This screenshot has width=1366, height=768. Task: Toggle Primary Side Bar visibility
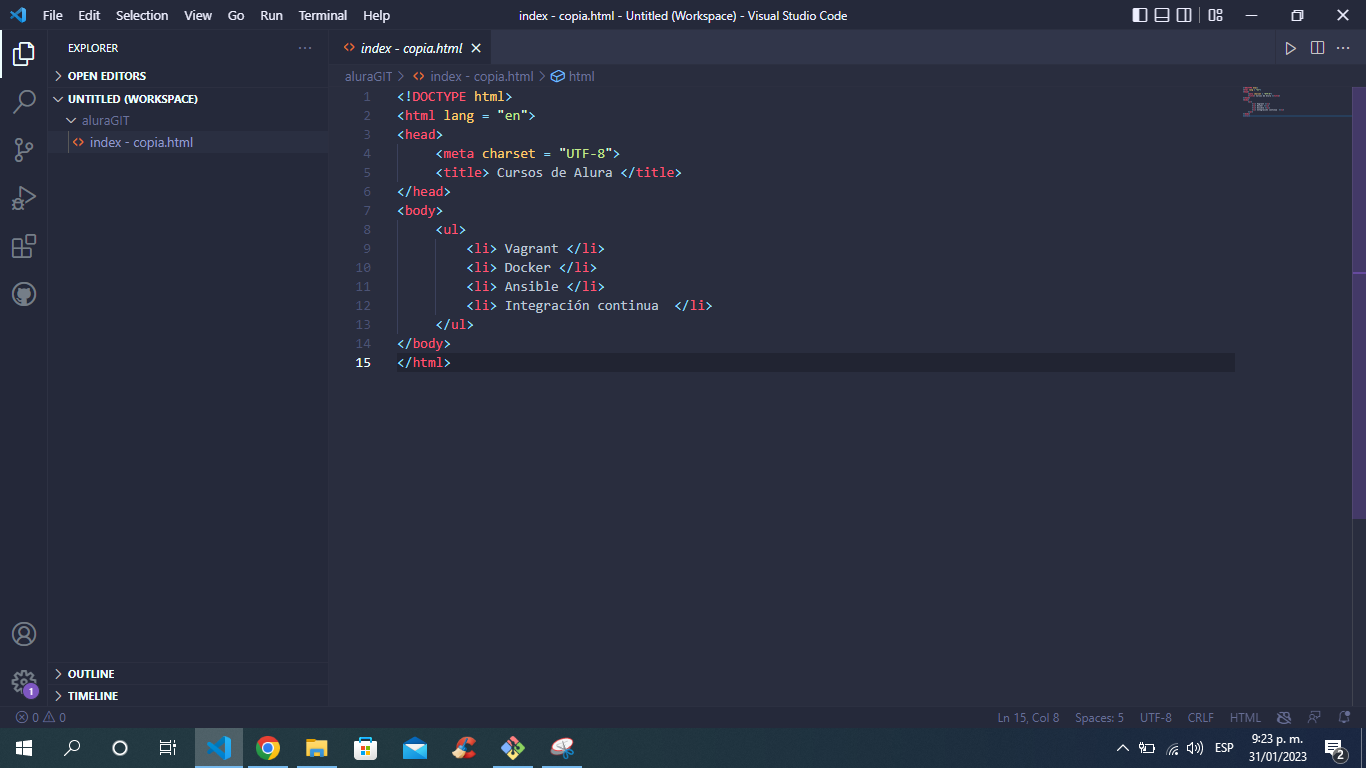coord(1140,15)
